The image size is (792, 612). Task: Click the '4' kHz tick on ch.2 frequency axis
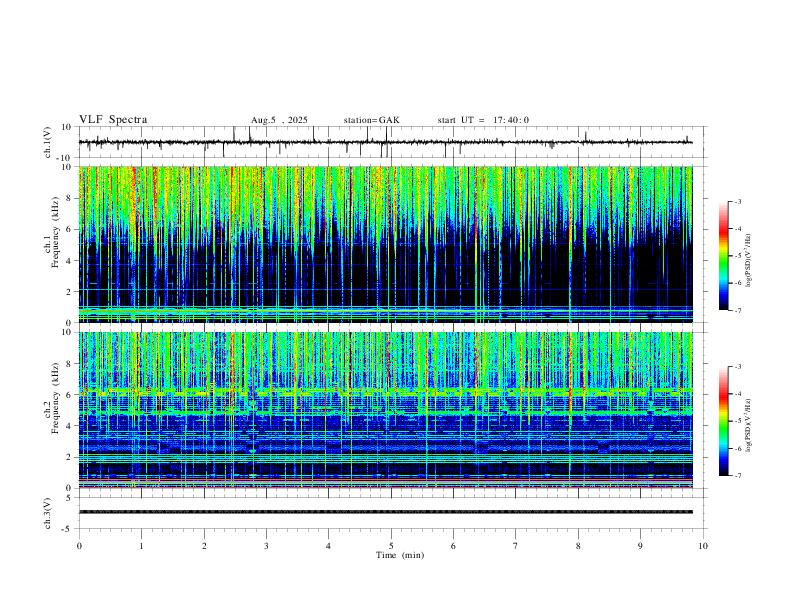tap(69, 426)
